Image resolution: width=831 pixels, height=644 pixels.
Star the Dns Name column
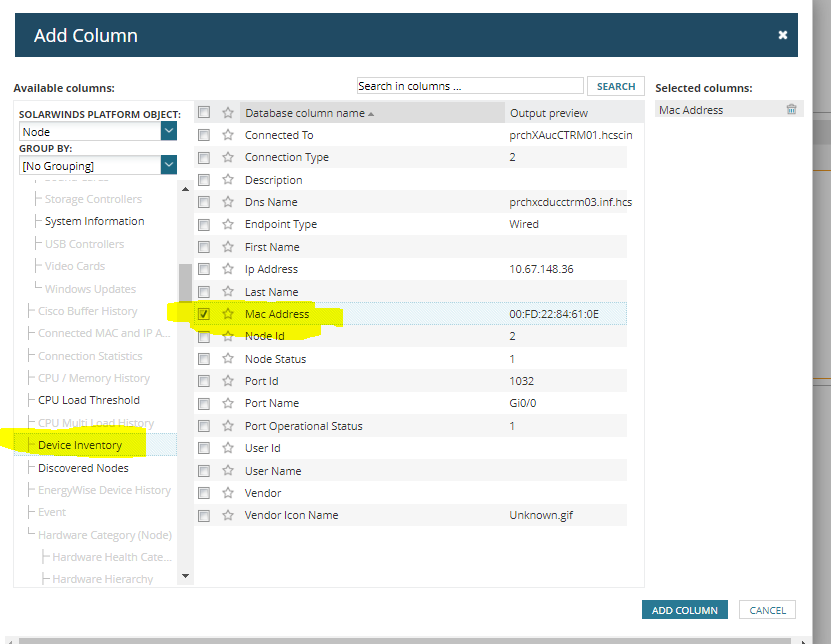228,202
